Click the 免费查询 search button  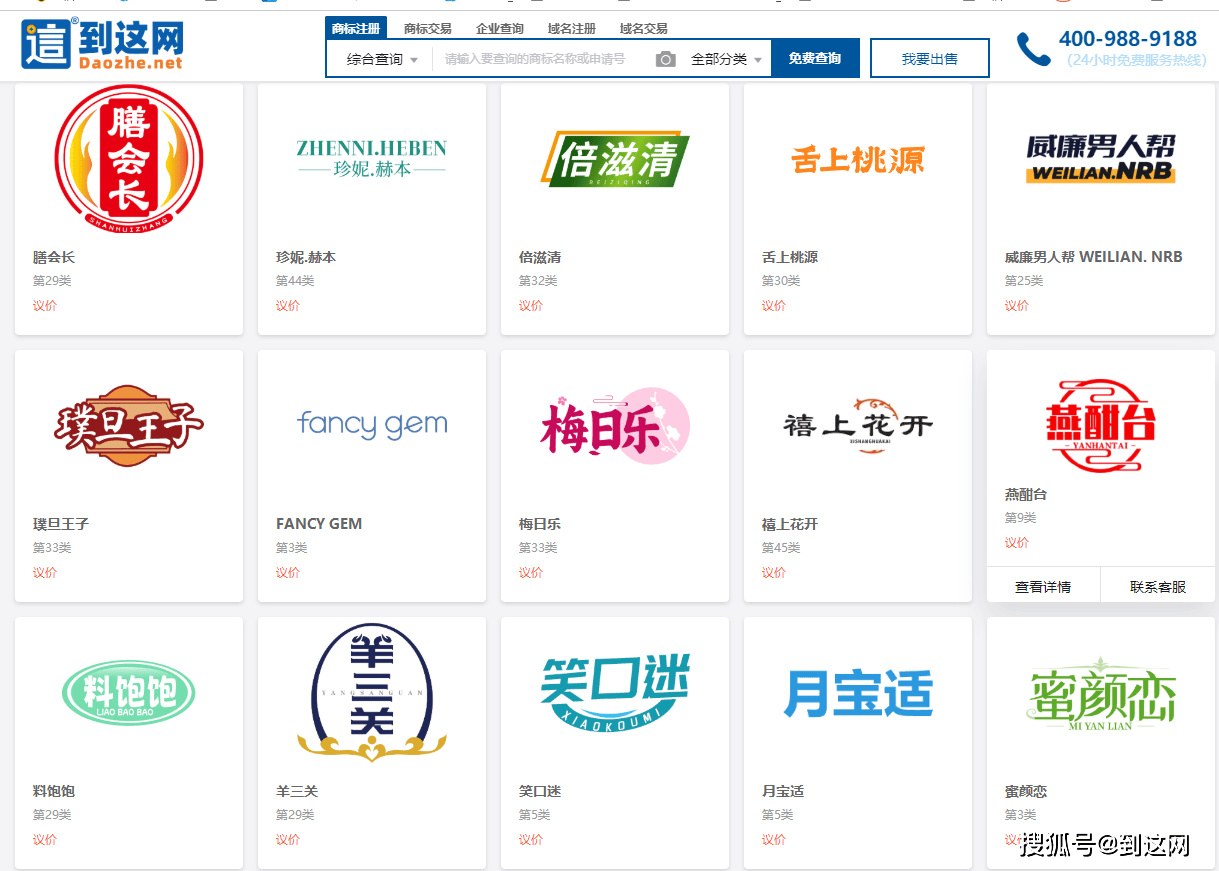click(815, 59)
